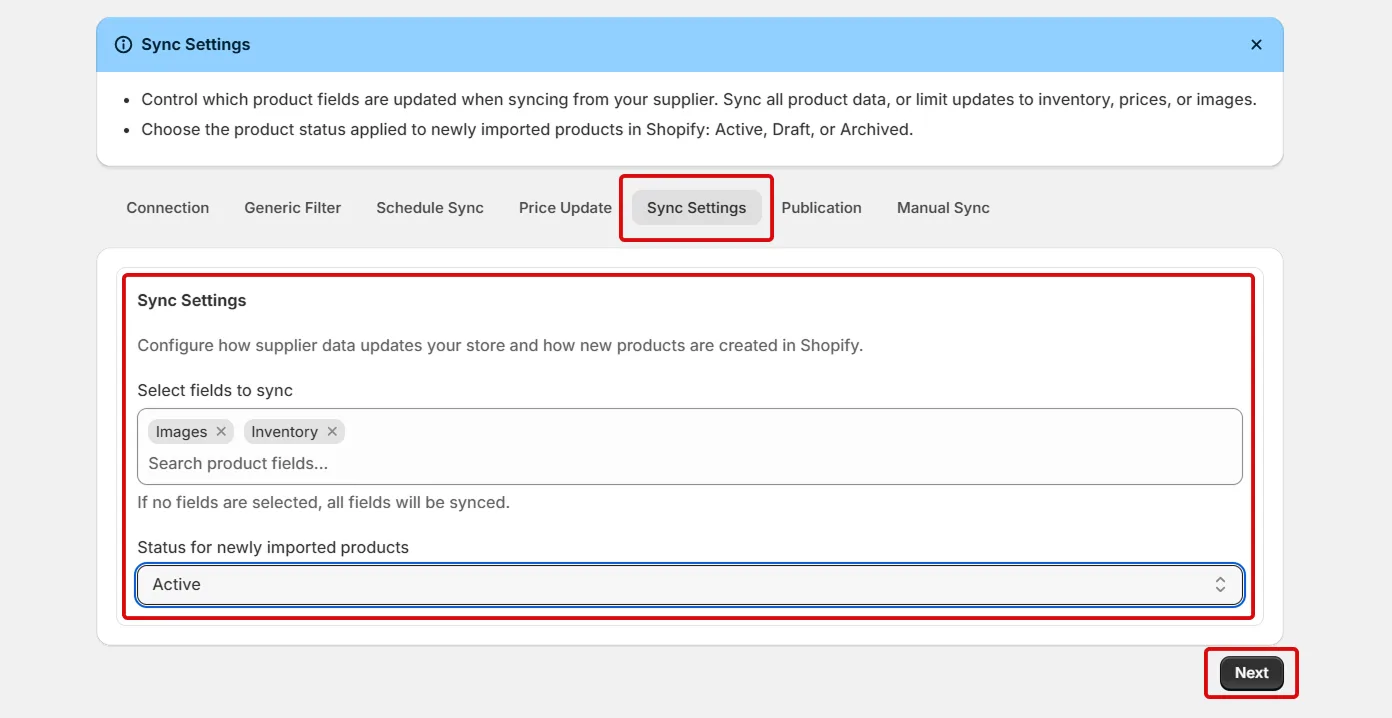Click the 'Configure how supplier data updates' description
This screenshot has width=1392, height=718.
coord(500,346)
